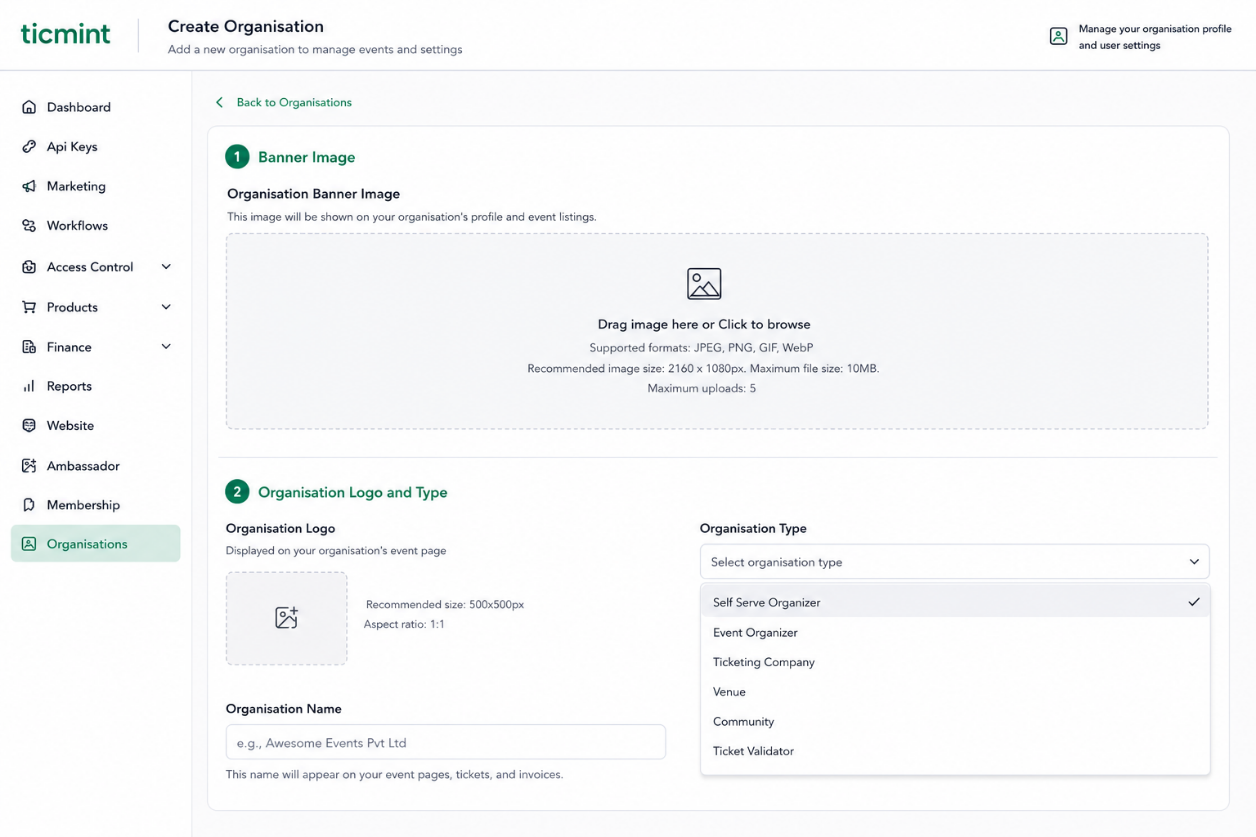The height and width of the screenshot is (837, 1256).
Task: Select Event Organizer option
Action: (x=955, y=633)
